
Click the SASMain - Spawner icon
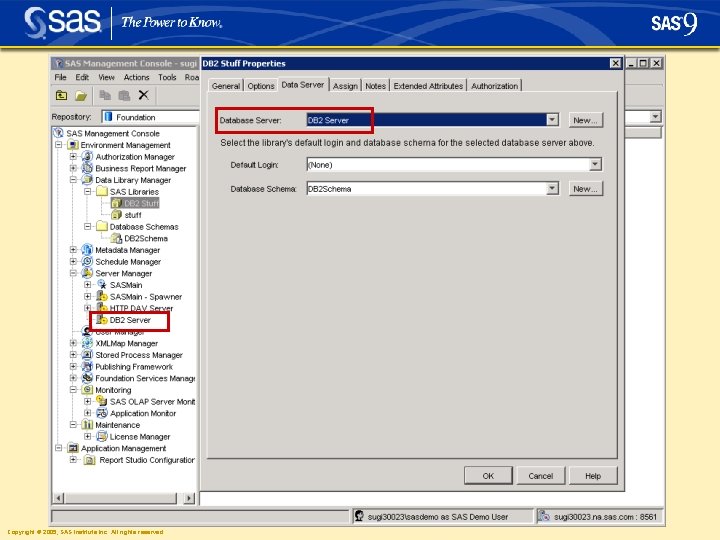tap(102, 297)
